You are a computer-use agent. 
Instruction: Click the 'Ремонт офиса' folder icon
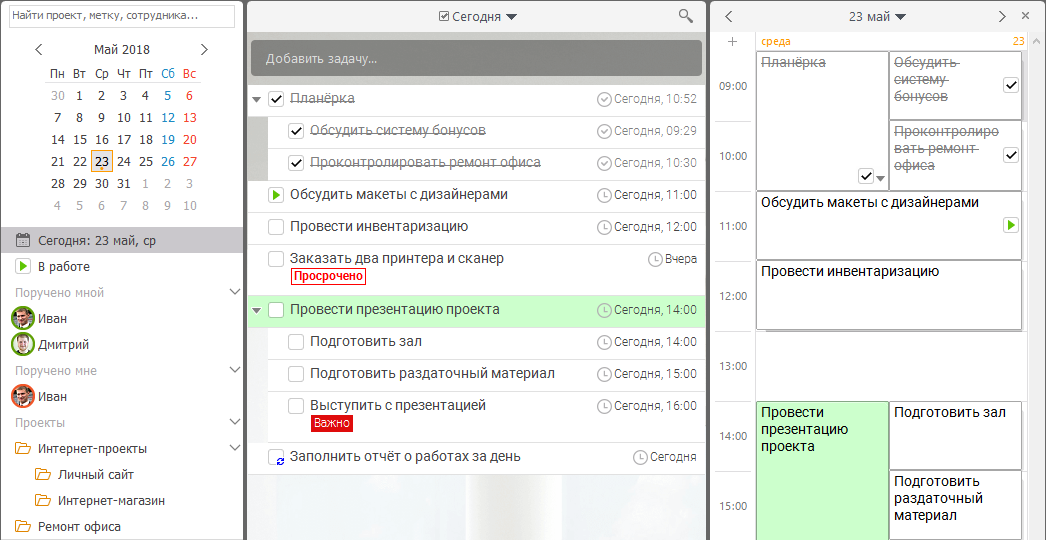(x=23, y=527)
